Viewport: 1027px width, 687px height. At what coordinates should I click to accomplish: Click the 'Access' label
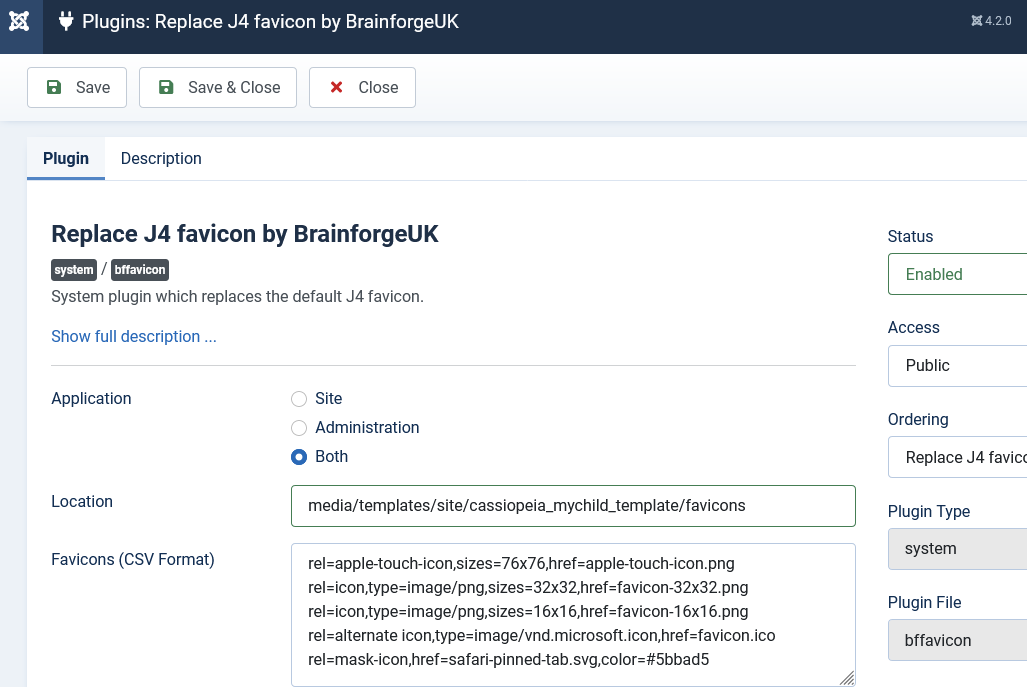914,327
